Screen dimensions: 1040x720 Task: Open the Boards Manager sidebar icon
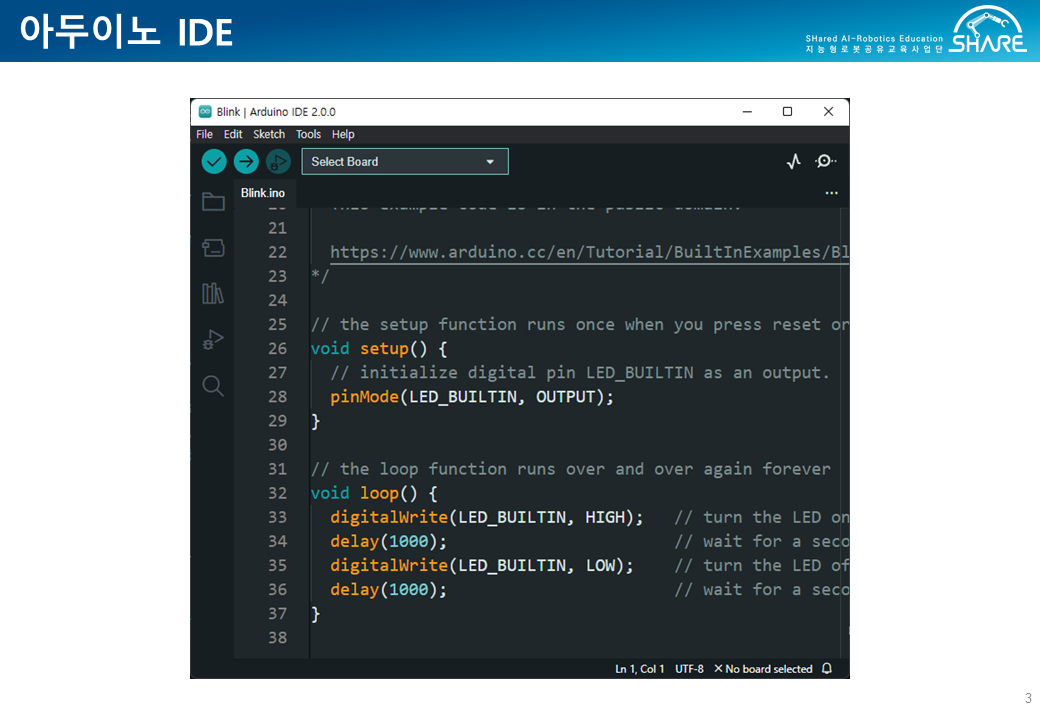[x=213, y=248]
